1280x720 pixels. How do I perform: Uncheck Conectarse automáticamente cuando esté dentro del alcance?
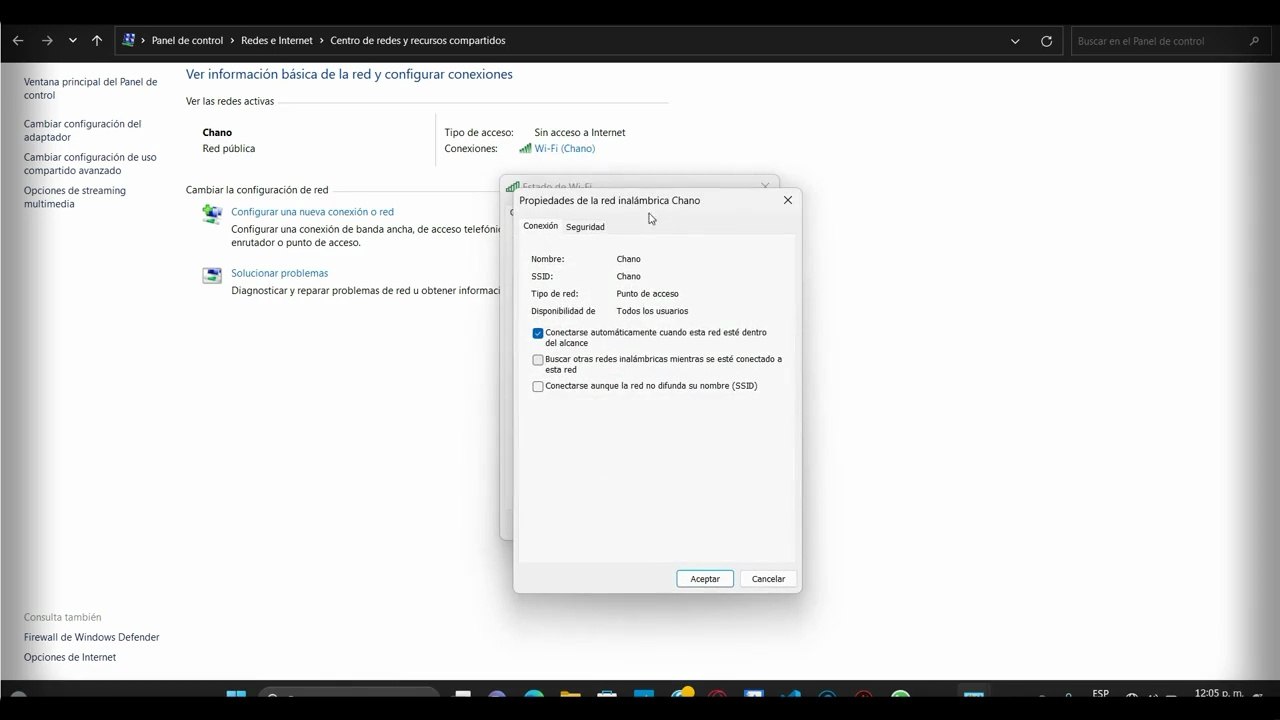(538, 333)
